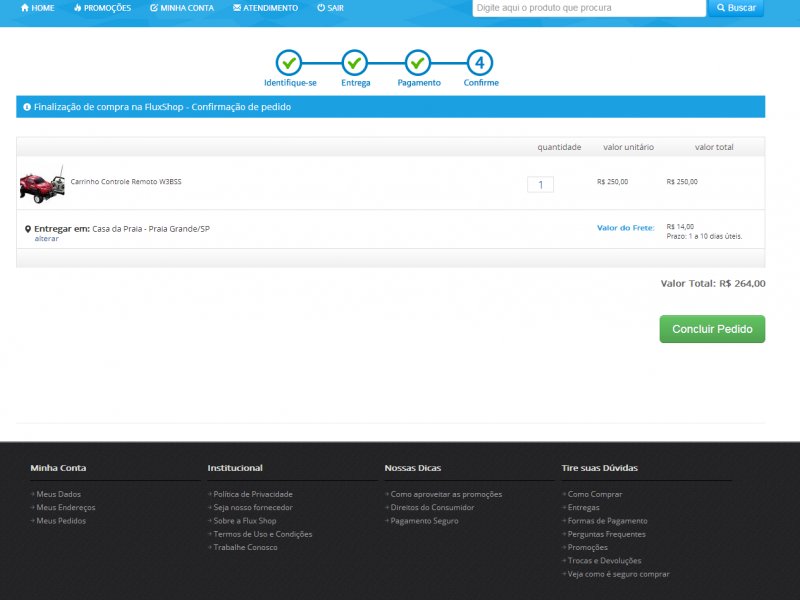Select the Identifique-se step checkmark
This screenshot has width=800, height=600.
click(x=289, y=63)
